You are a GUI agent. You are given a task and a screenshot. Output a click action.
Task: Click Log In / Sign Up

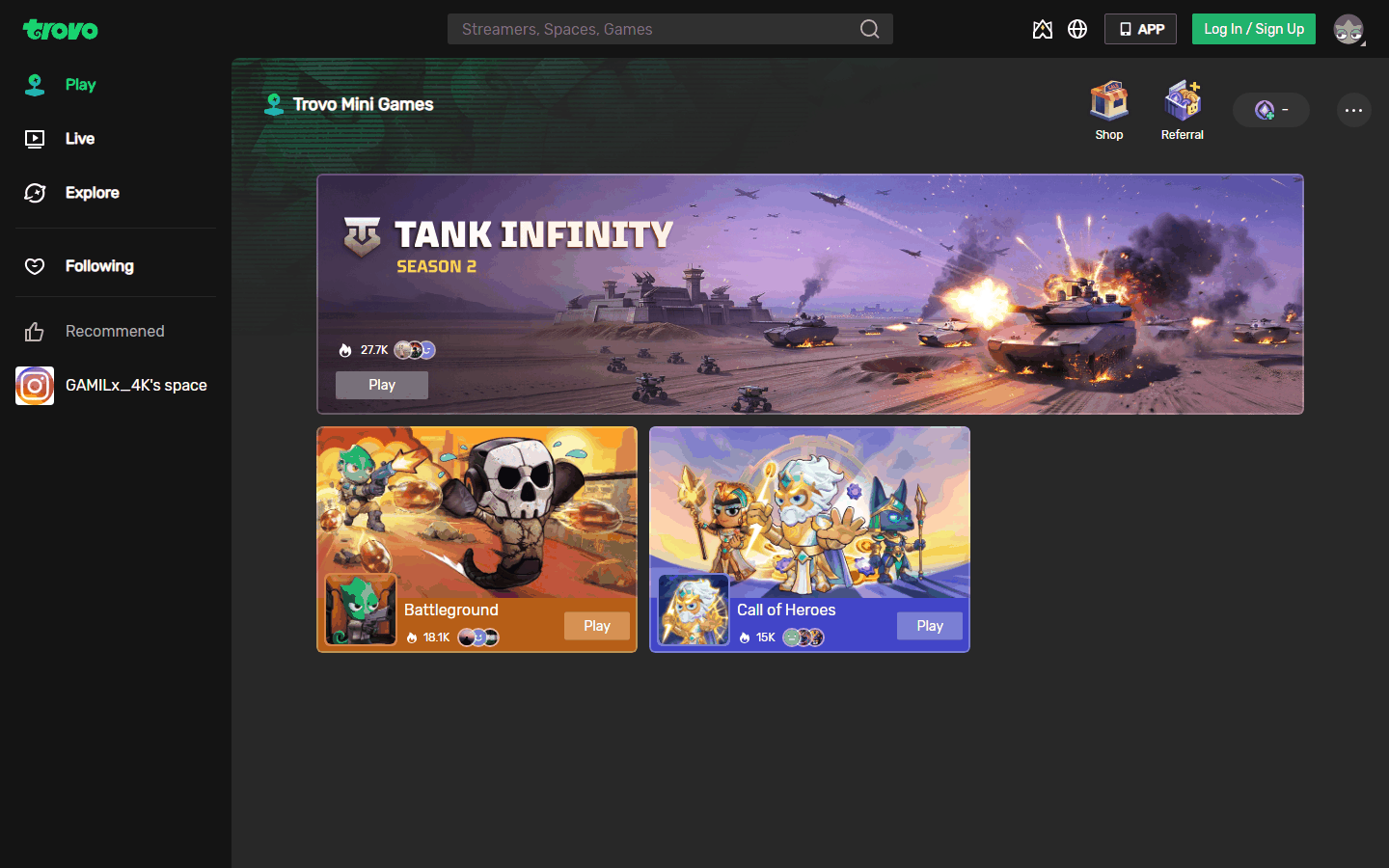tap(1254, 29)
